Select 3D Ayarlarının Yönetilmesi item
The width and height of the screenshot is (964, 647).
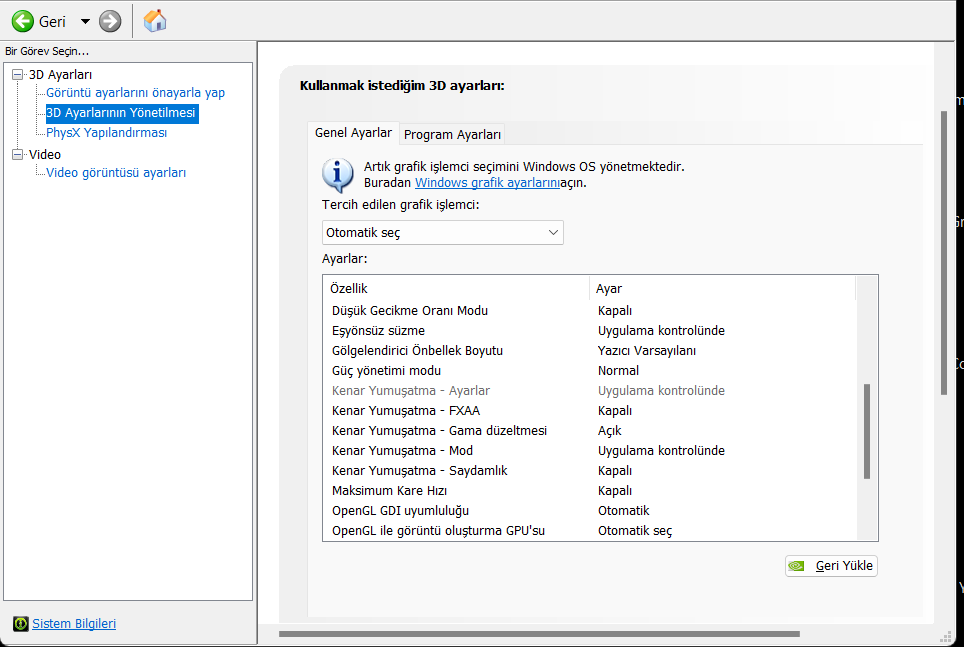121,113
